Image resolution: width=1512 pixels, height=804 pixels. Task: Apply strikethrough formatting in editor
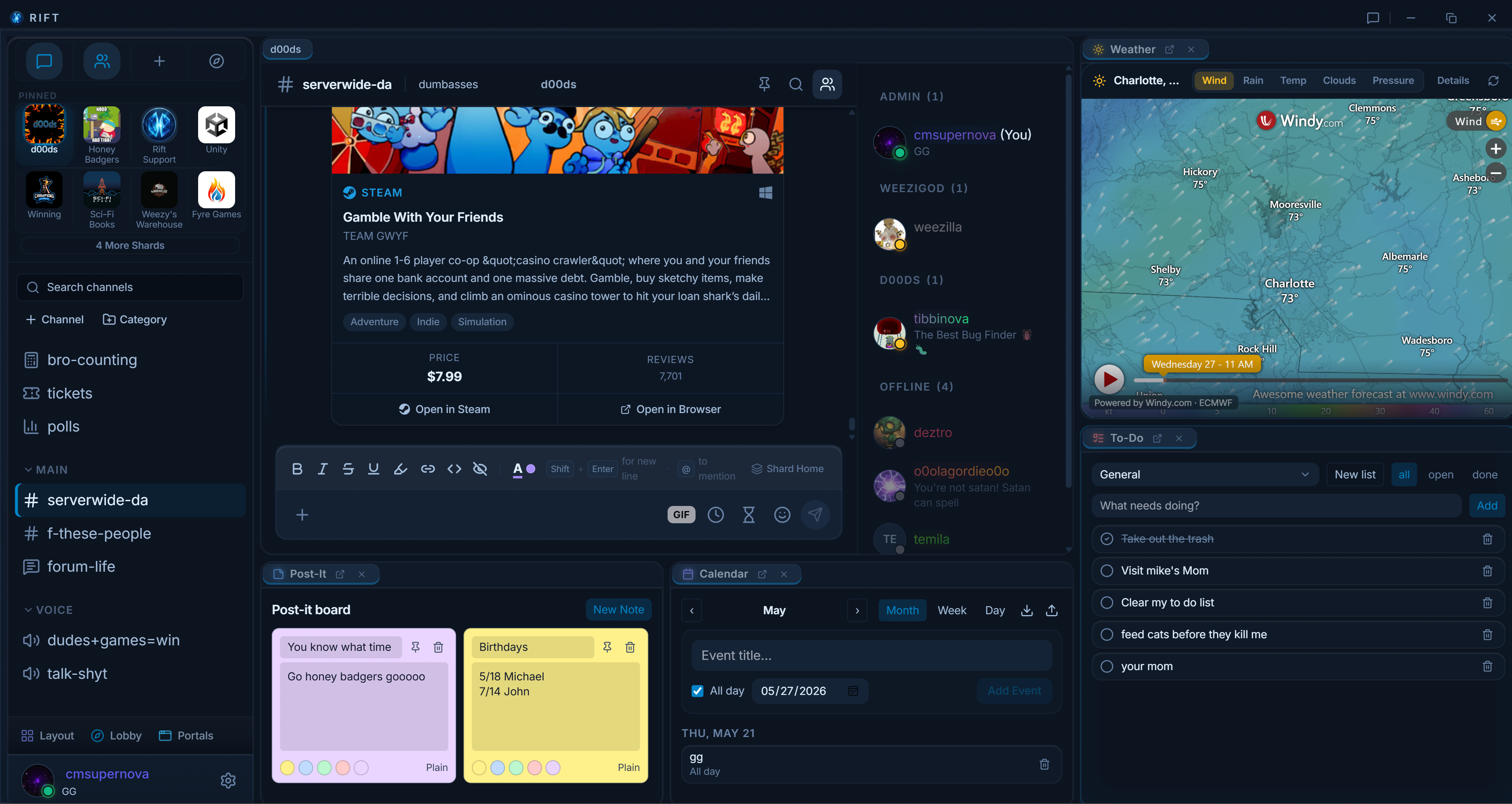pyautogui.click(x=348, y=468)
